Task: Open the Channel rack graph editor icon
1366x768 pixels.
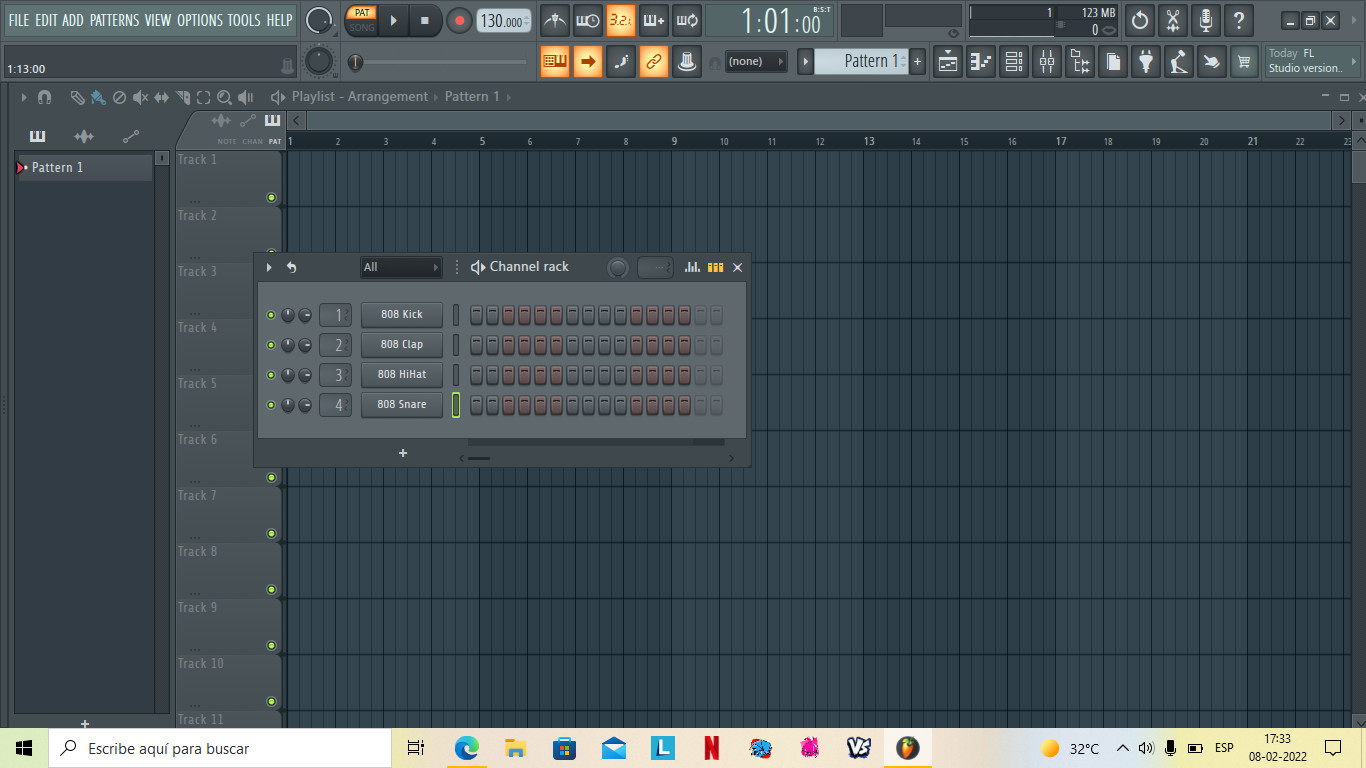Action: (x=692, y=267)
